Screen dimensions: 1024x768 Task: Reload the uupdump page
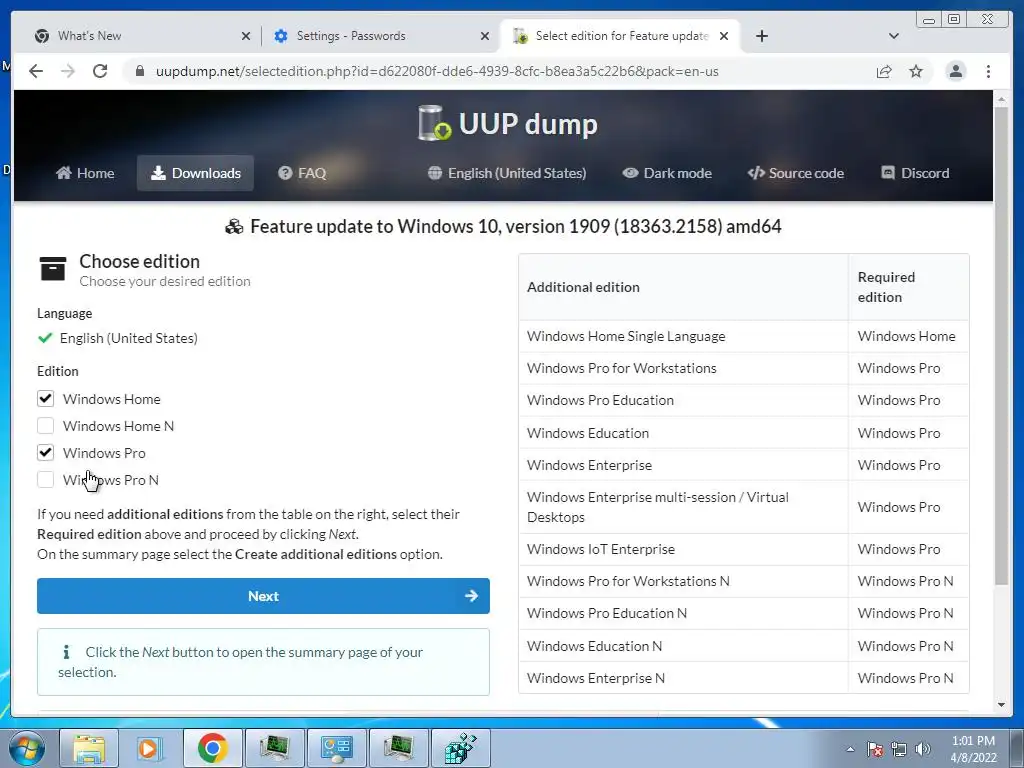click(x=100, y=71)
